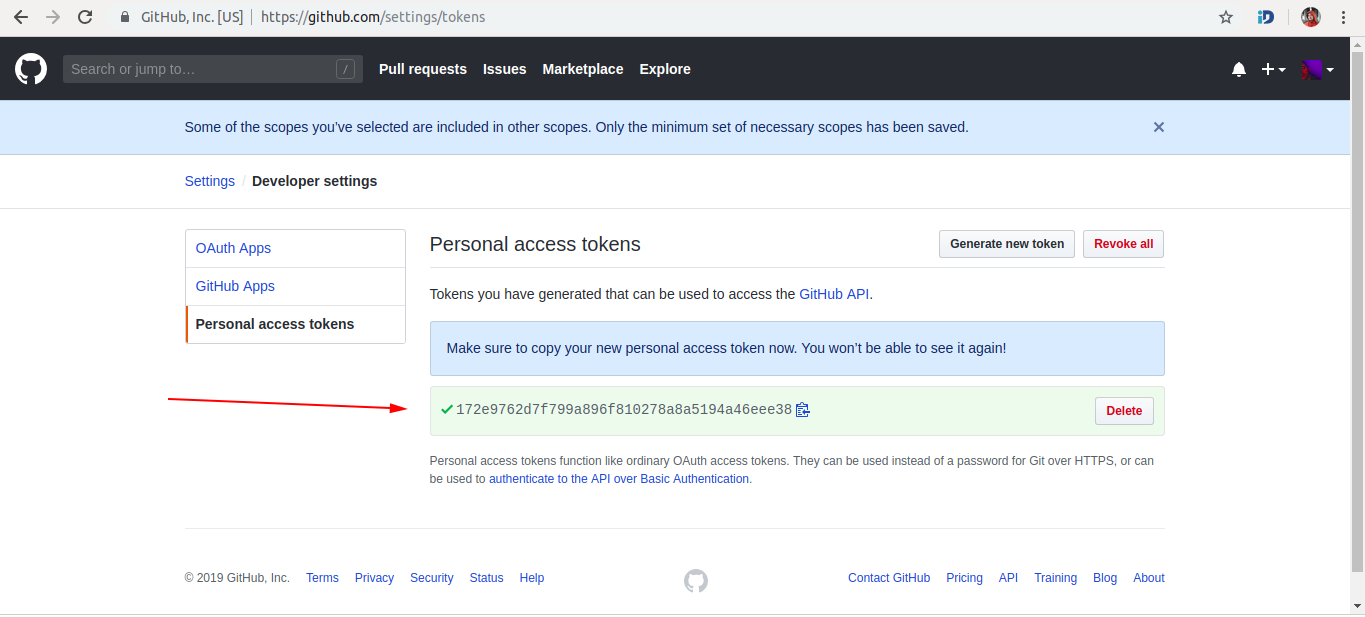Open the notifications bell
The image size is (1365, 617).
click(x=1239, y=69)
